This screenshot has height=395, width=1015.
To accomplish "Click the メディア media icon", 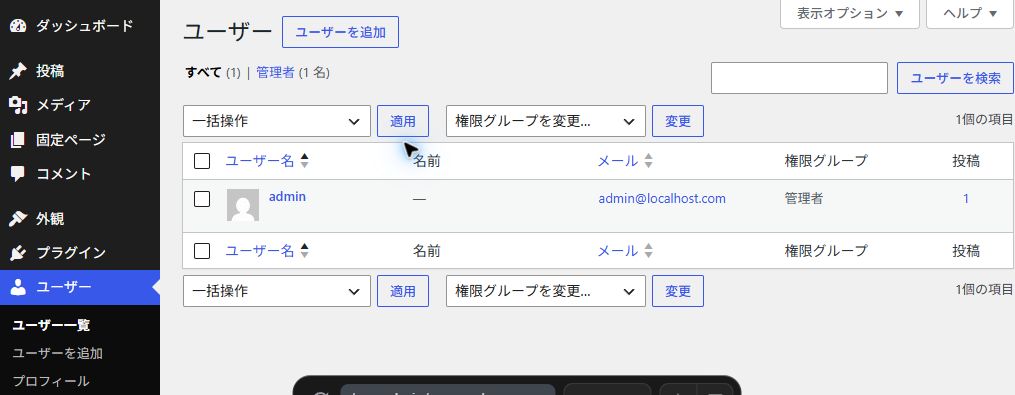I will pyautogui.click(x=17, y=105).
